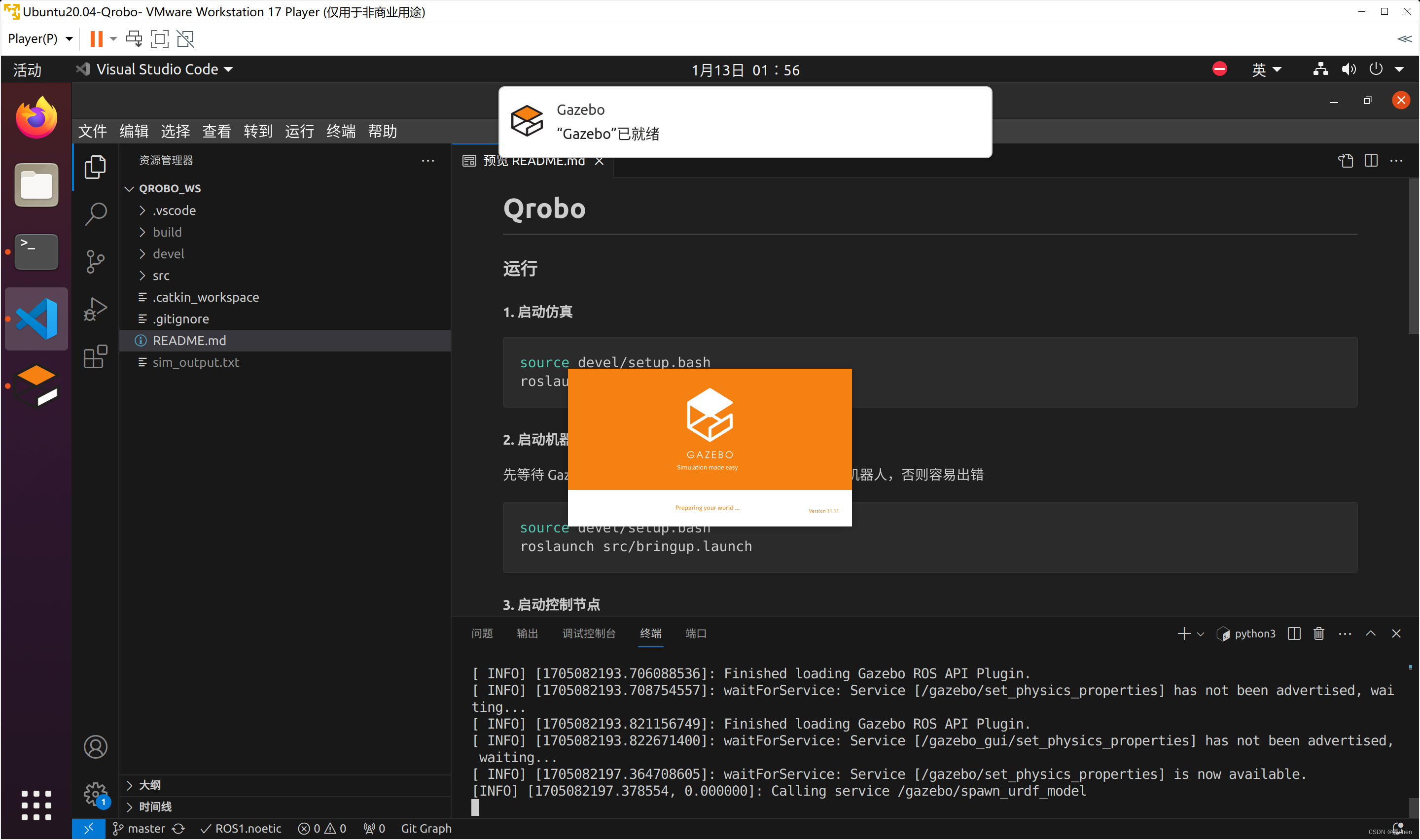Click the send Ctrl+Alt+Del VMware icon
The width and height of the screenshot is (1420, 840).
(134, 38)
